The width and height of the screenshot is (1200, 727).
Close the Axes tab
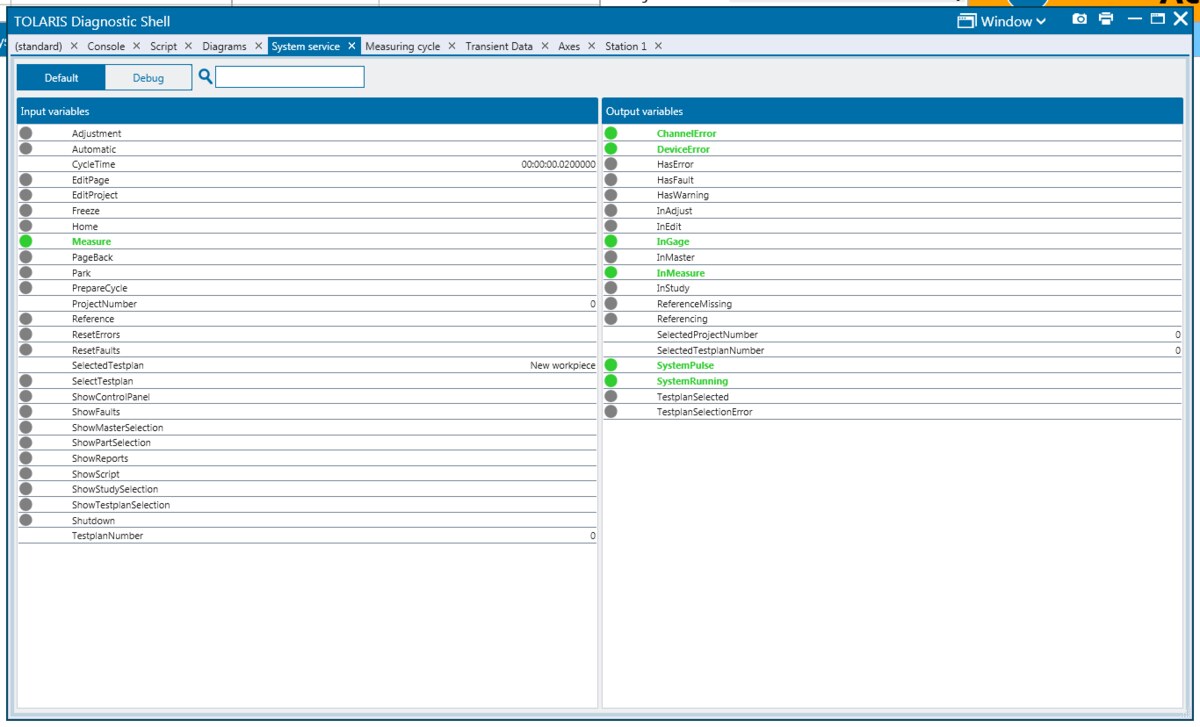pyautogui.click(x=592, y=45)
